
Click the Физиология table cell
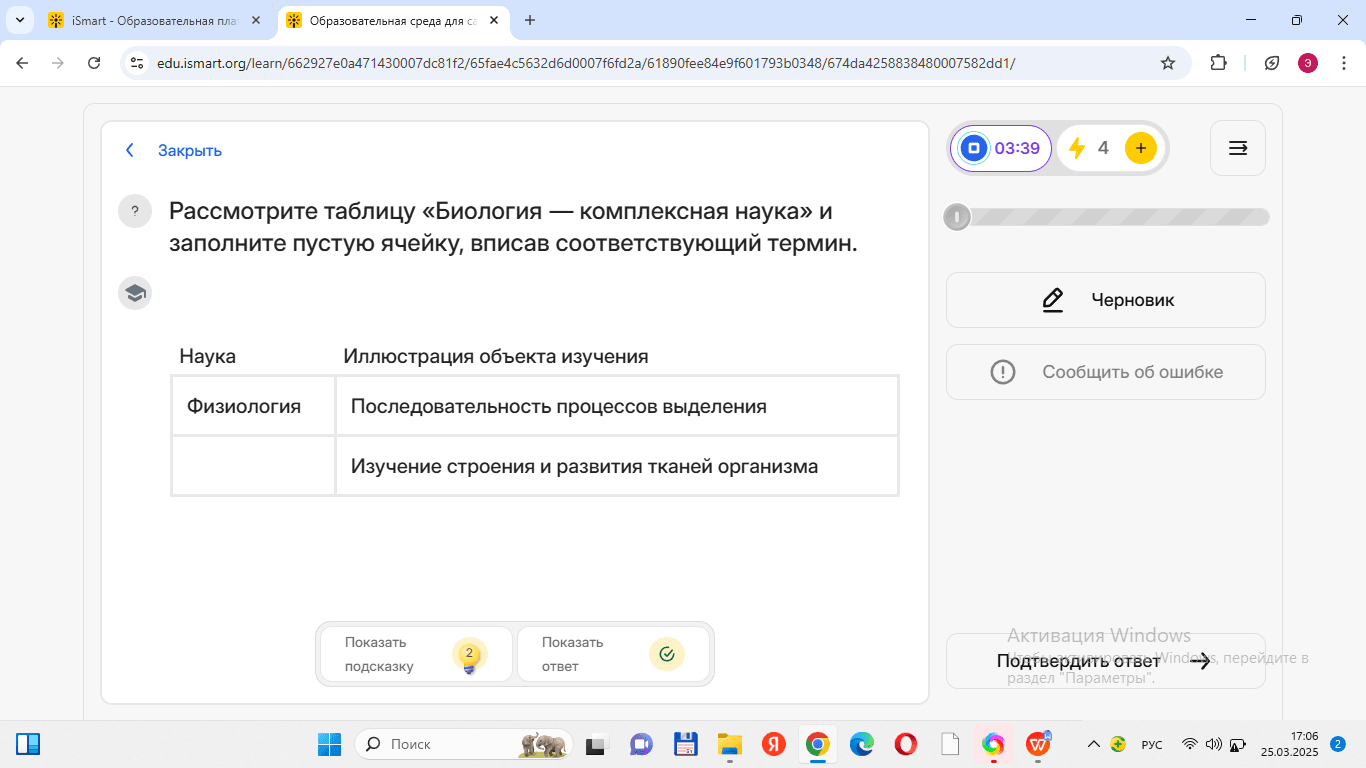(x=254, y=406)
